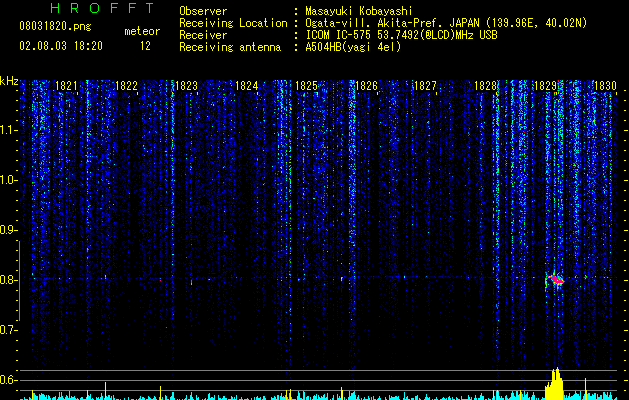
Task: Click the large yellow peak in the power graph
Action: 554,383
